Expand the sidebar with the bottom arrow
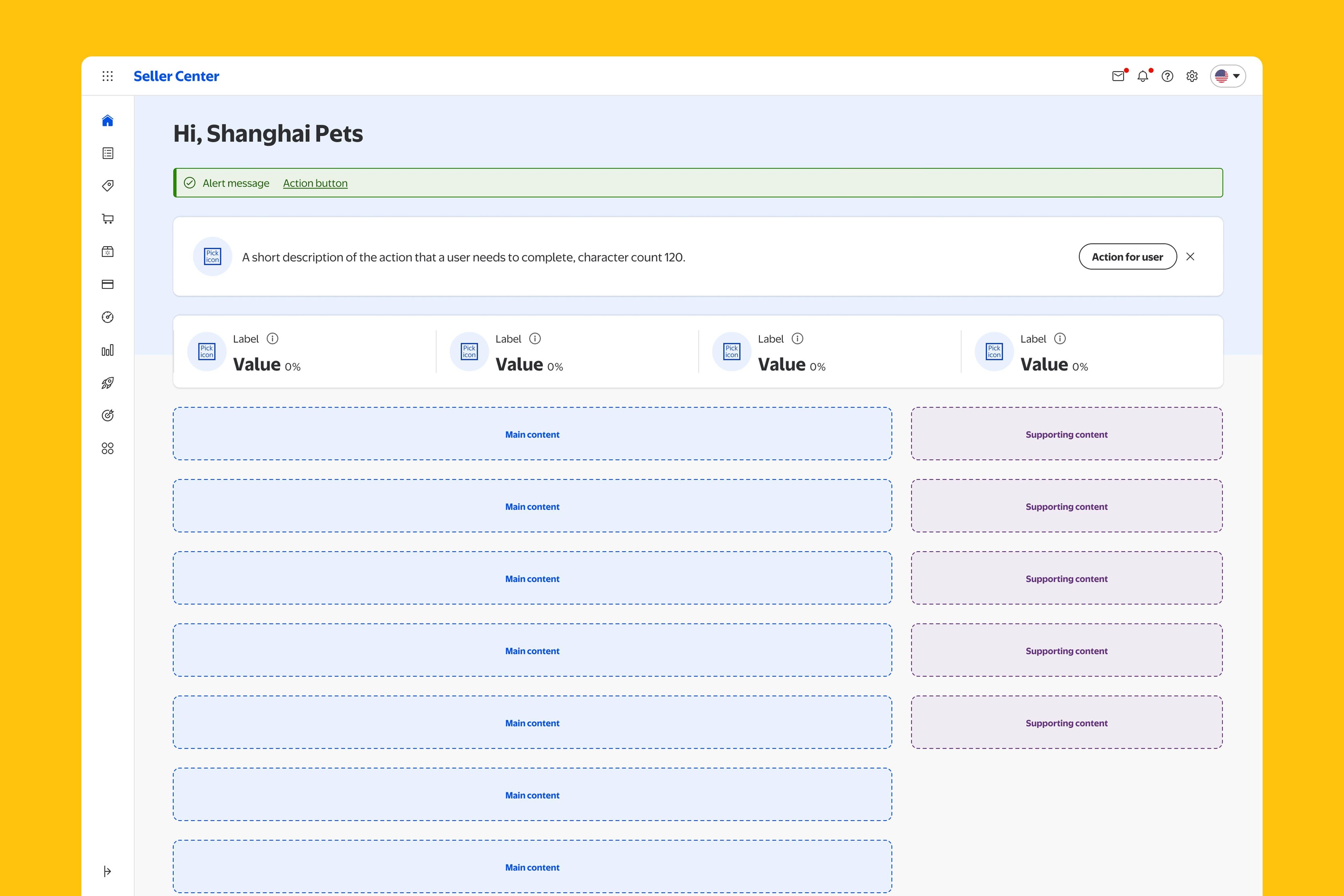The height and width of the screenshot is (896, 1344). (108, 871)
